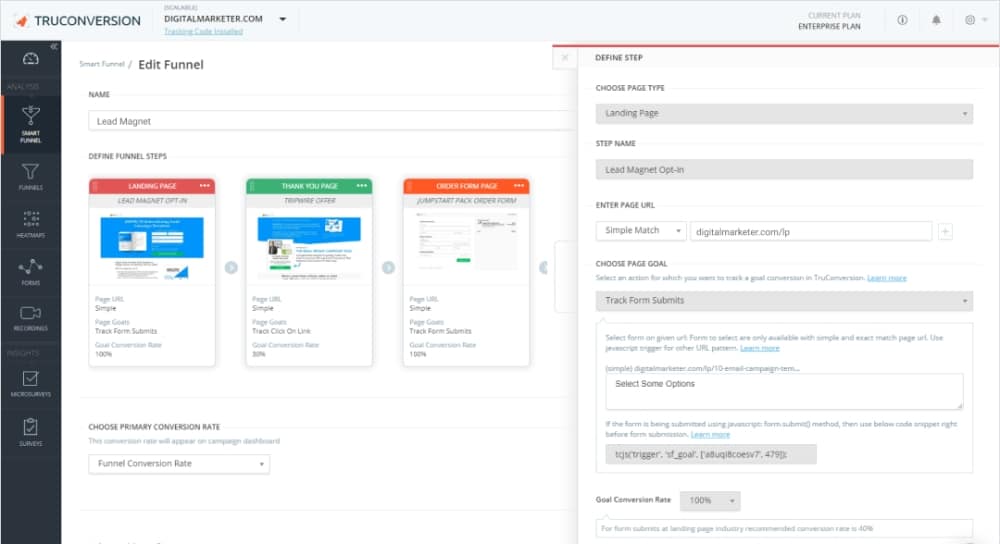The height and width of the screenshot is (544, 1000).
Task: Open Microsurveys from the sidebar
Action: (x=30, y=383)
